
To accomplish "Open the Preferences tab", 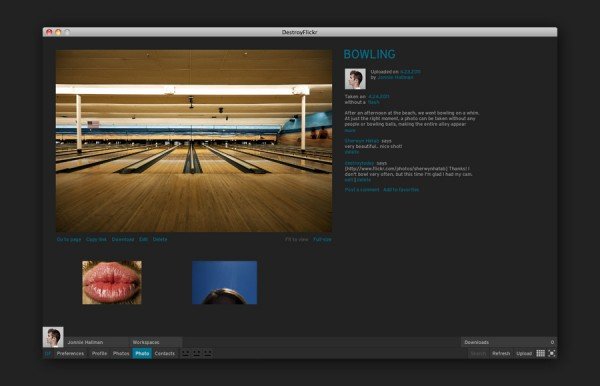I will point(70,353).
